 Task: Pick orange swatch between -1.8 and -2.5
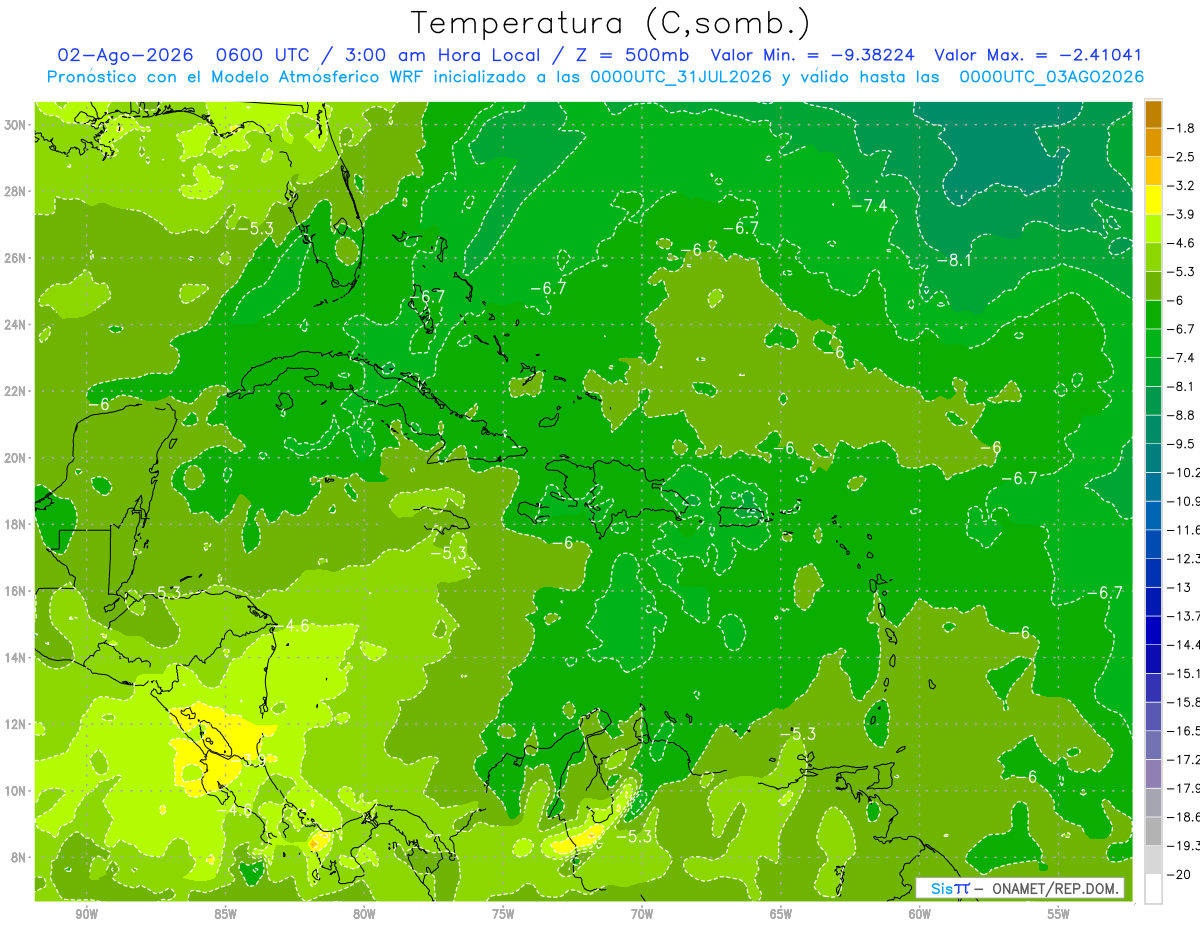tap(1153, 142)
